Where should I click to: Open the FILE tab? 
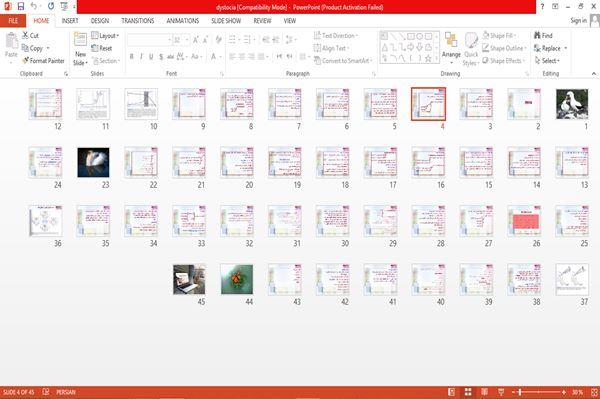pyautogui.click(x=13, y=21)
